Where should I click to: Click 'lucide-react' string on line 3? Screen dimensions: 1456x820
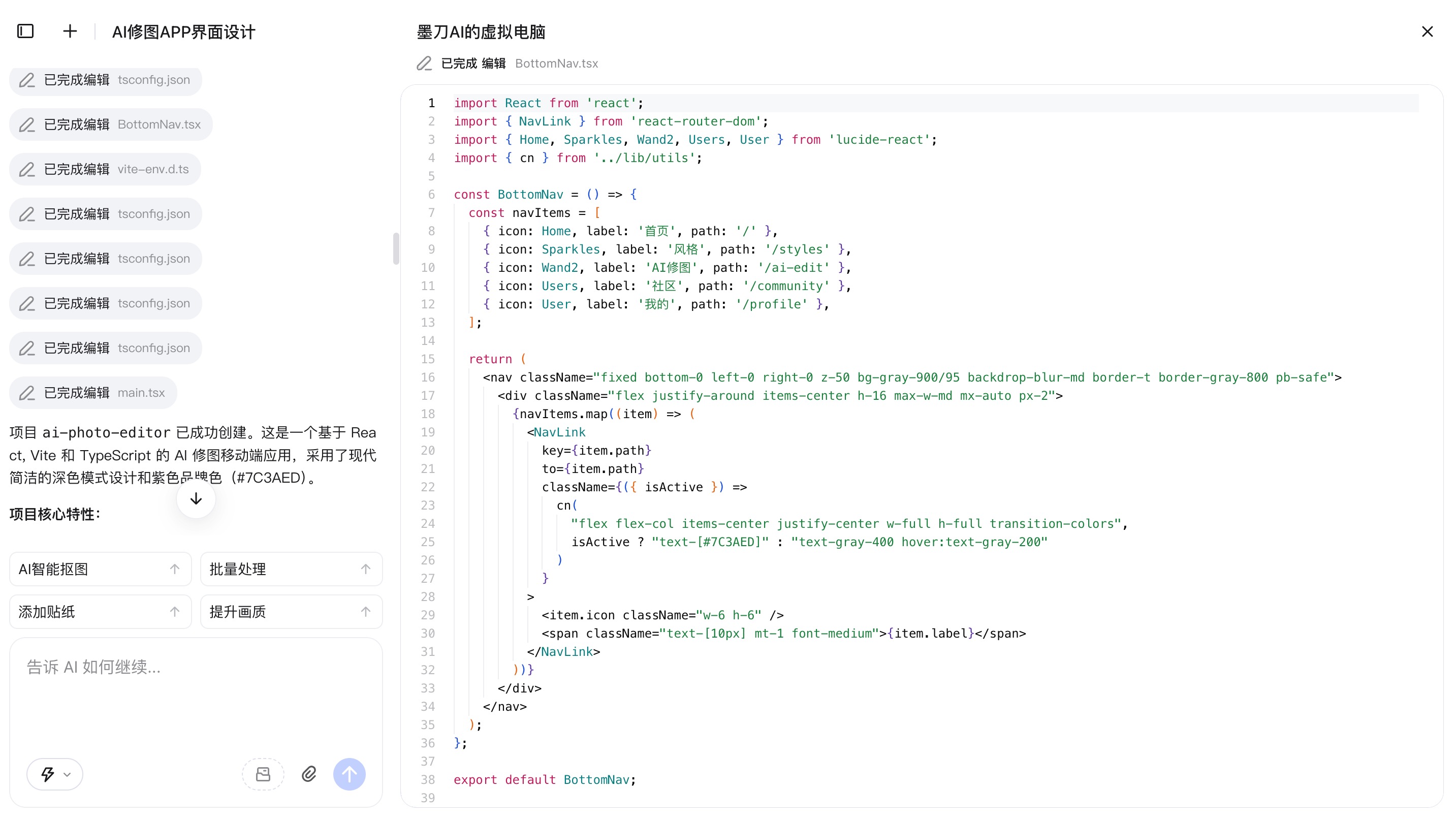pos(879,140)
